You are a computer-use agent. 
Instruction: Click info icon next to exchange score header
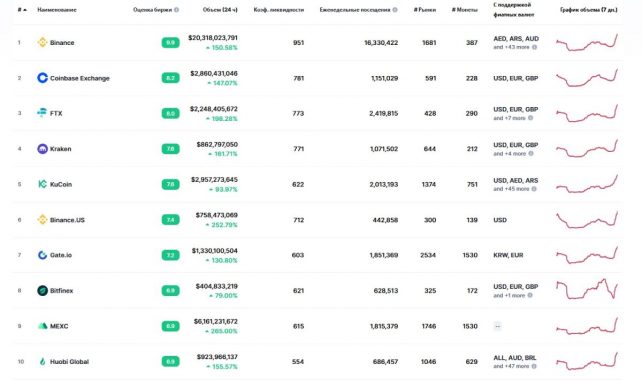tap(176, 10)
